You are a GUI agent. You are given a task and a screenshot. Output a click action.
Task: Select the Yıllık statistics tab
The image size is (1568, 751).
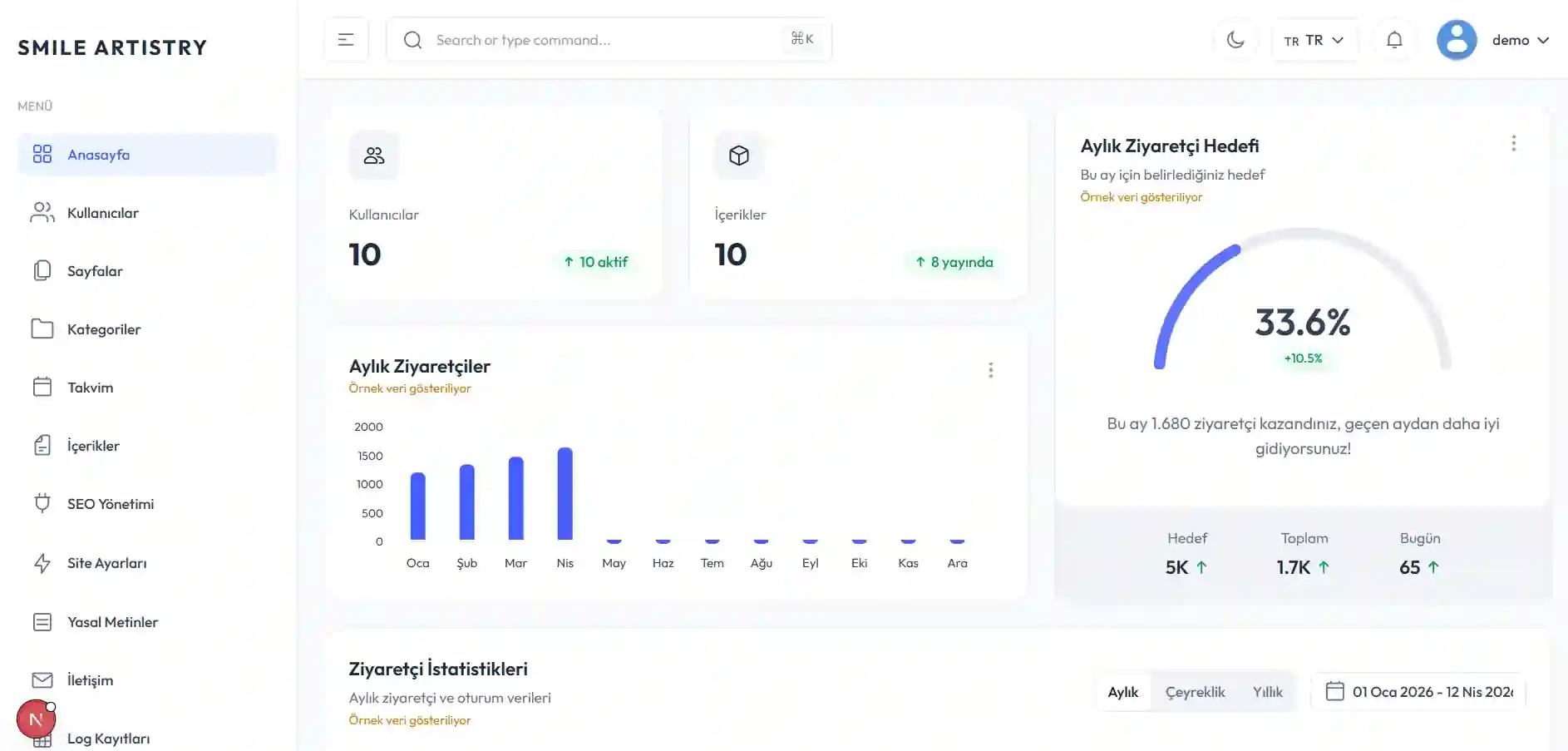(1266, 691)
